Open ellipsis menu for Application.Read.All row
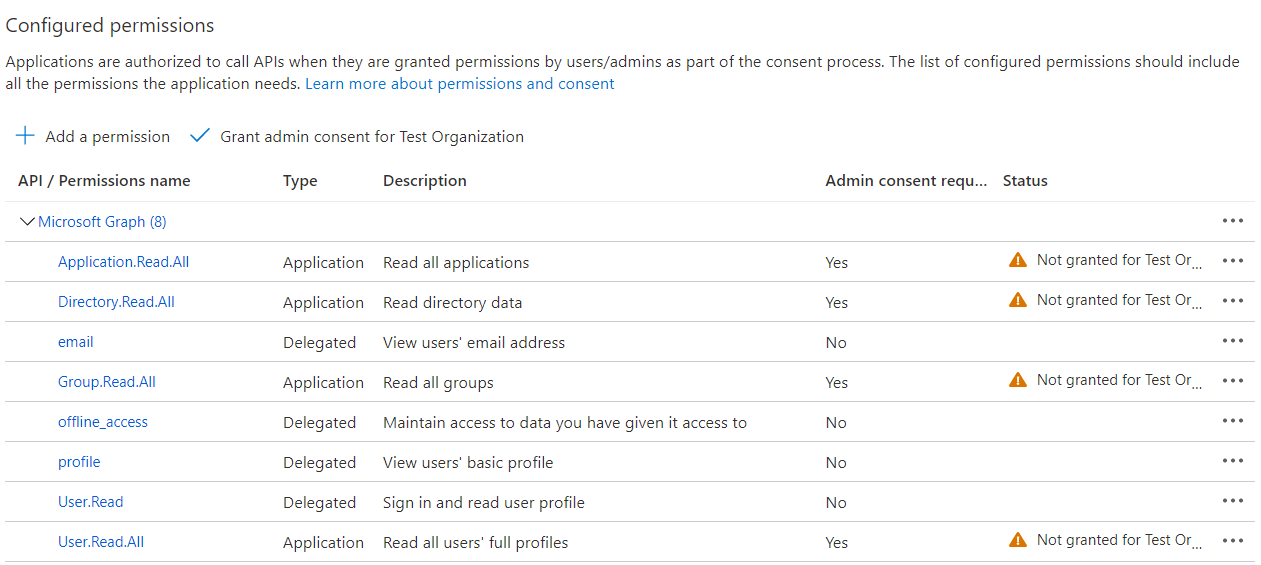 click(x=1232, y=261)
